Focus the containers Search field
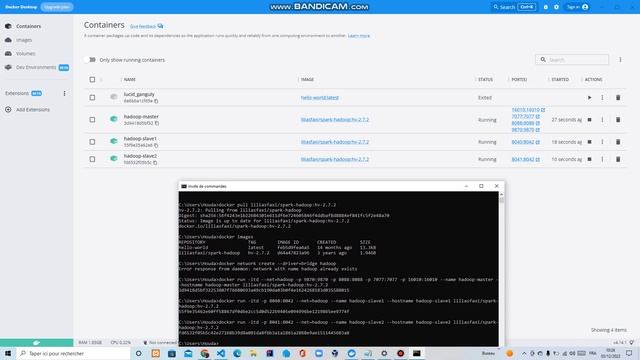 point(572,60)
